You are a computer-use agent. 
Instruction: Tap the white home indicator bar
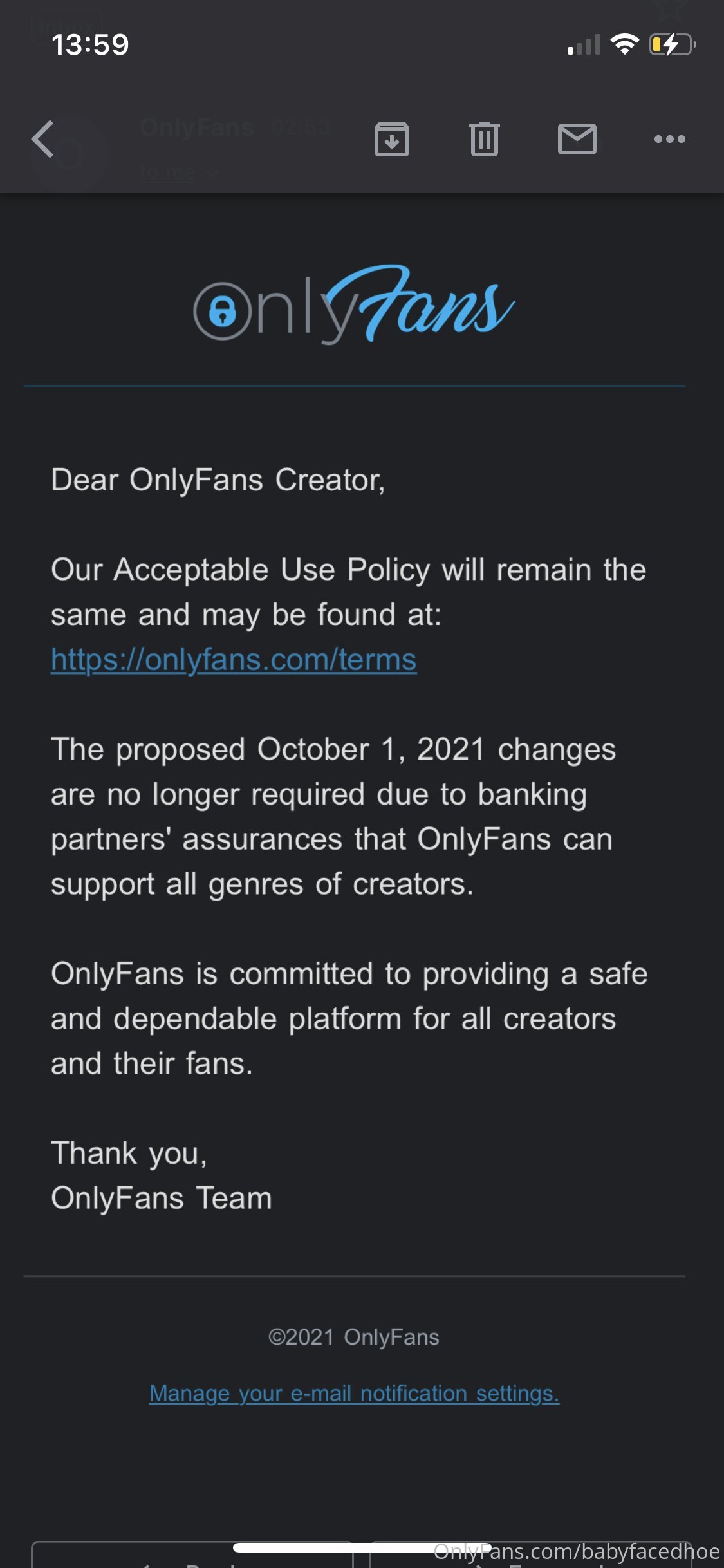[362, 1547]
